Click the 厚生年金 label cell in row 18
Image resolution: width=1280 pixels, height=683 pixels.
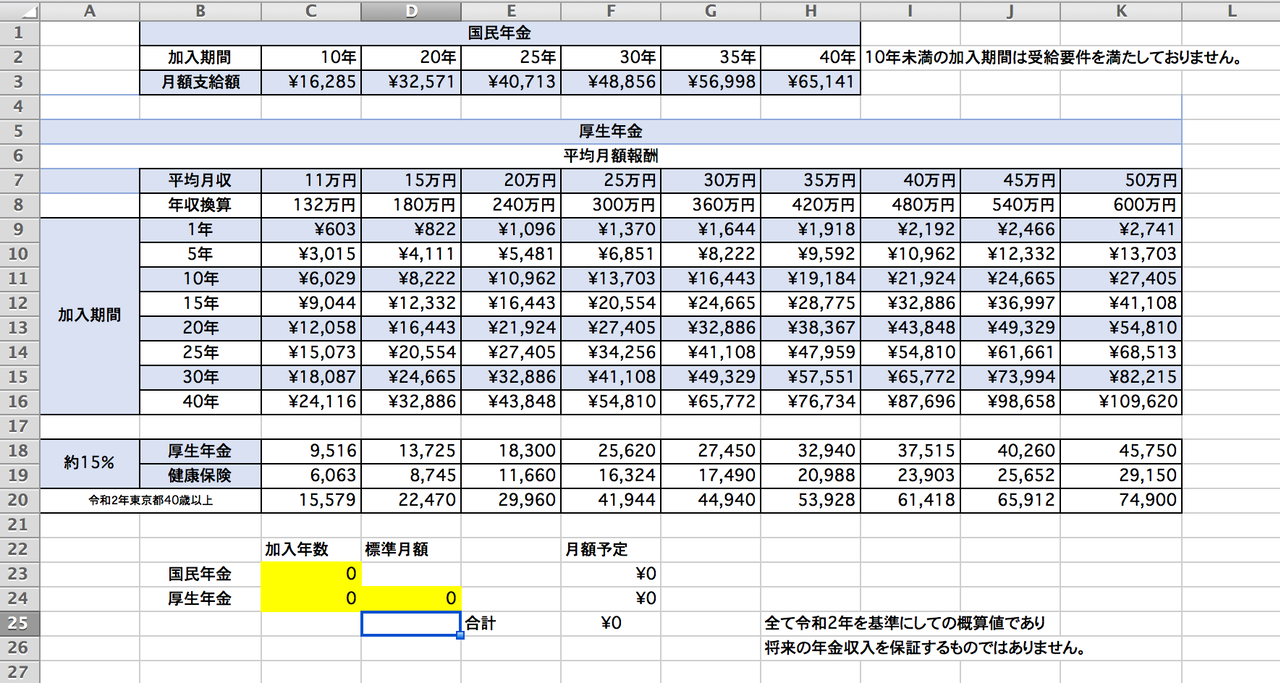(x=201, y=451)
